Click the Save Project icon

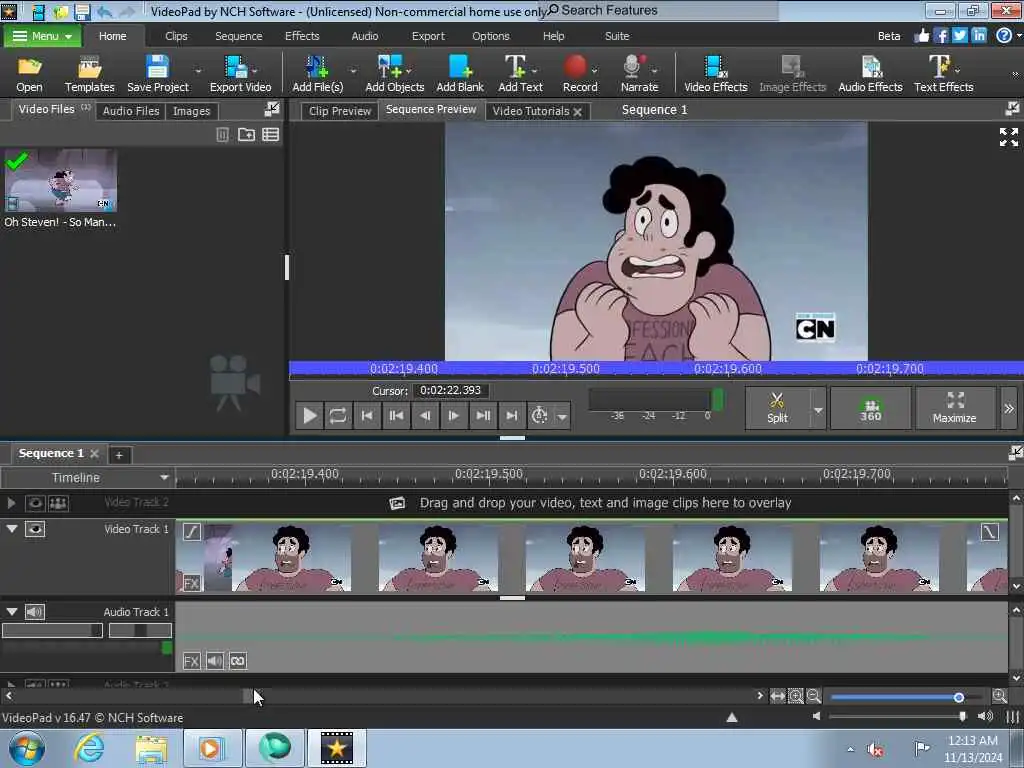point(157,74)
